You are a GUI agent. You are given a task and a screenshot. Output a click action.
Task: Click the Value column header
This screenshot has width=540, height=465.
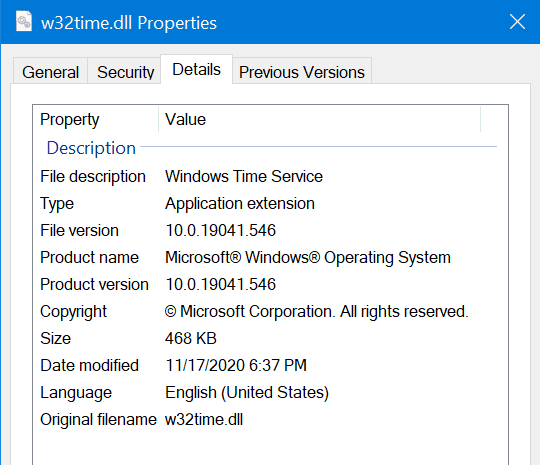click(320, 119)
